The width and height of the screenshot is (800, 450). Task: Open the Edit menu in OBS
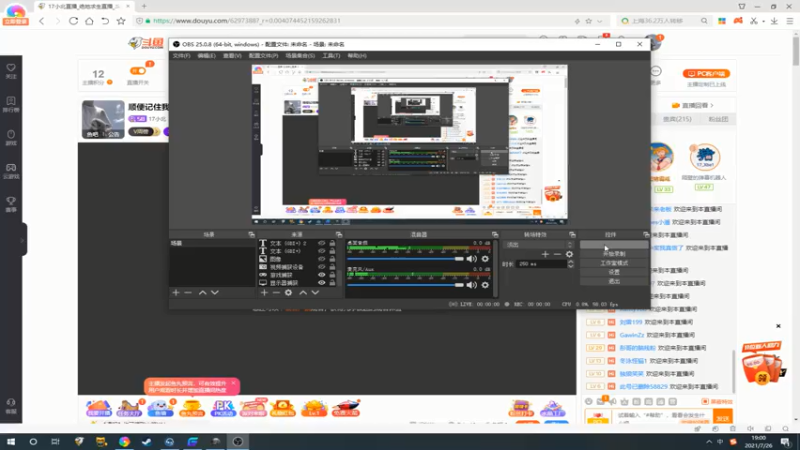[x=207, y=56]
